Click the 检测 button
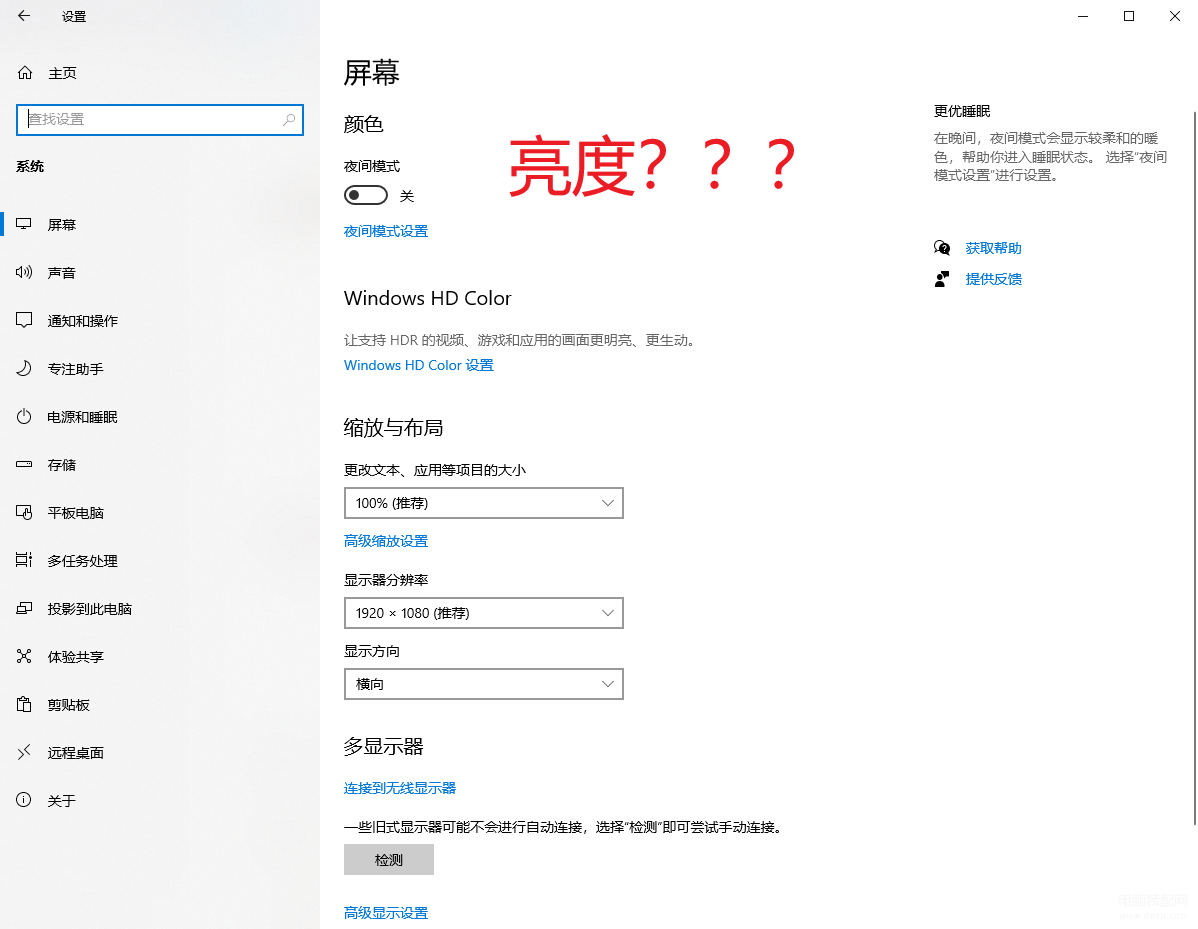 point(389,859)
